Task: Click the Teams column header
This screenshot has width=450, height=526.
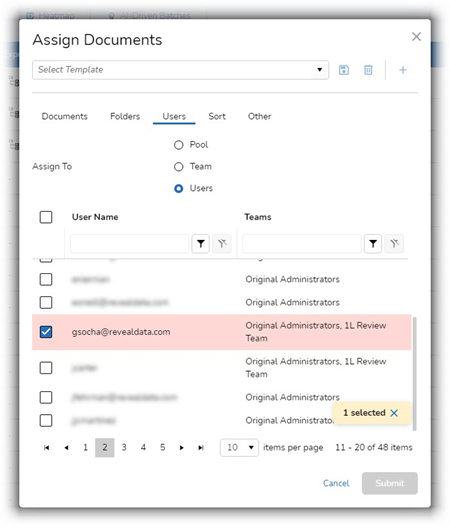Action: click(258, 217)
